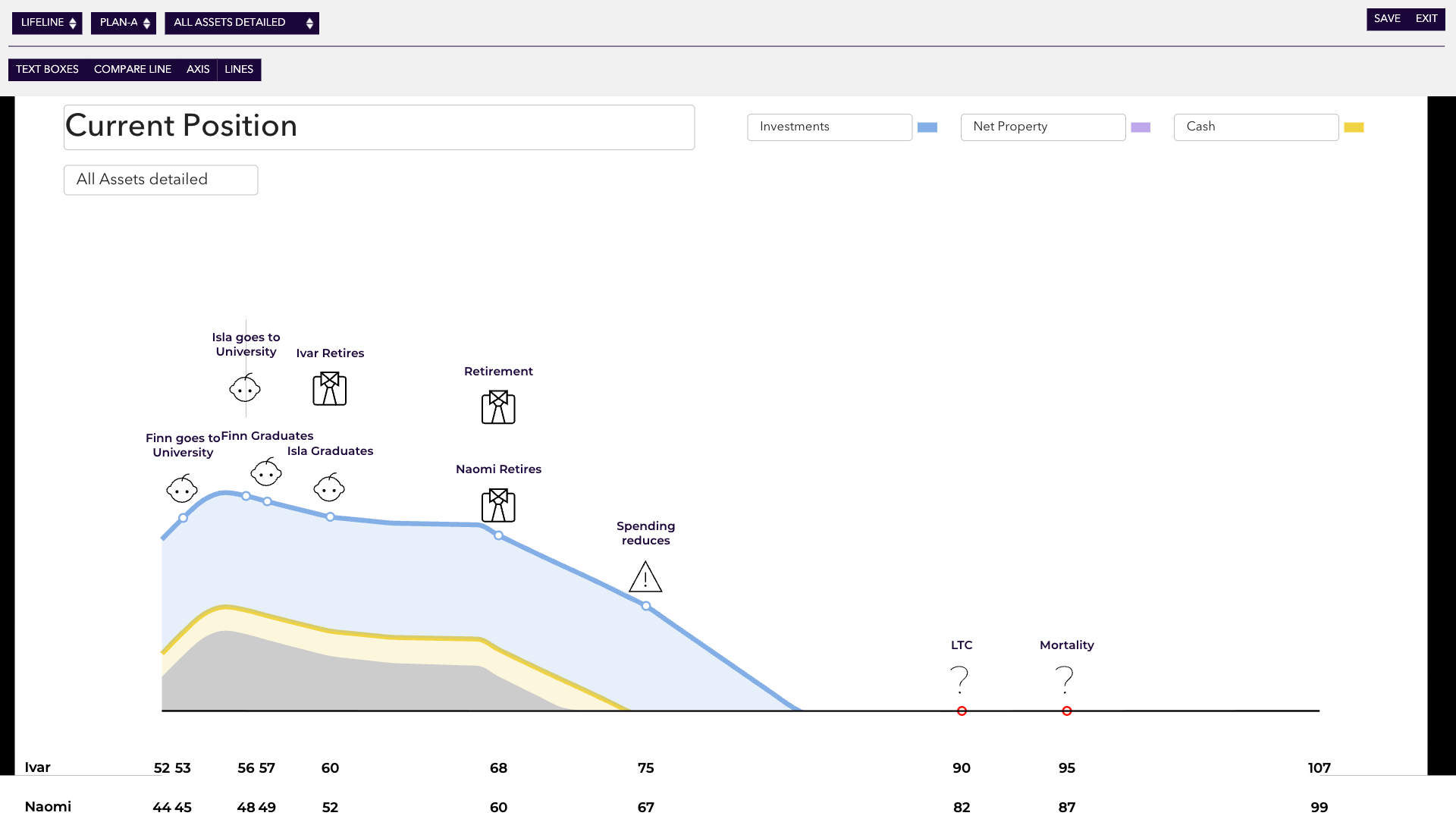Click the Spending reduces event label

coord(646,533)
